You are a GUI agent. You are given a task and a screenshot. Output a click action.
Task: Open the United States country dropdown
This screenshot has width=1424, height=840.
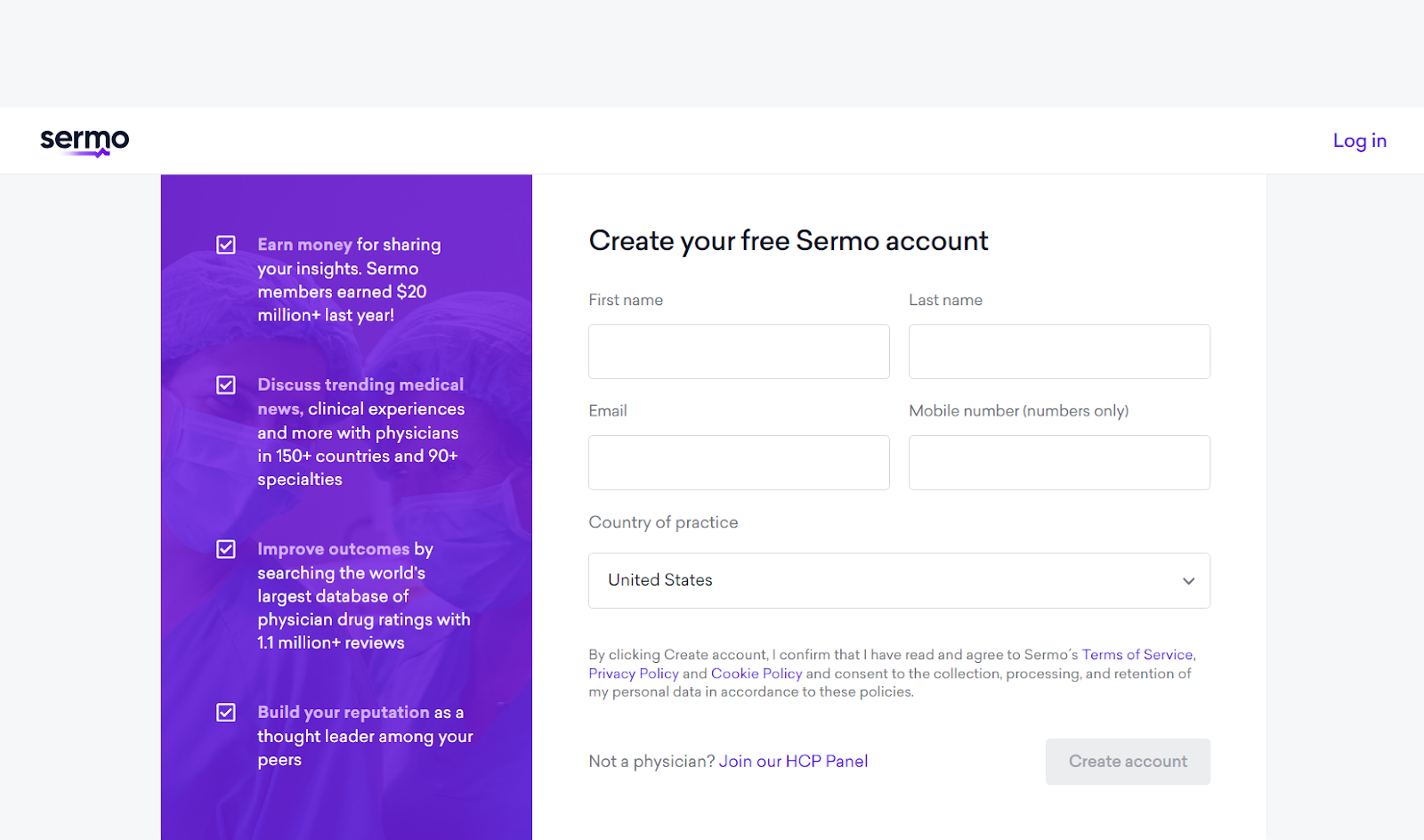tap(899, 581)
